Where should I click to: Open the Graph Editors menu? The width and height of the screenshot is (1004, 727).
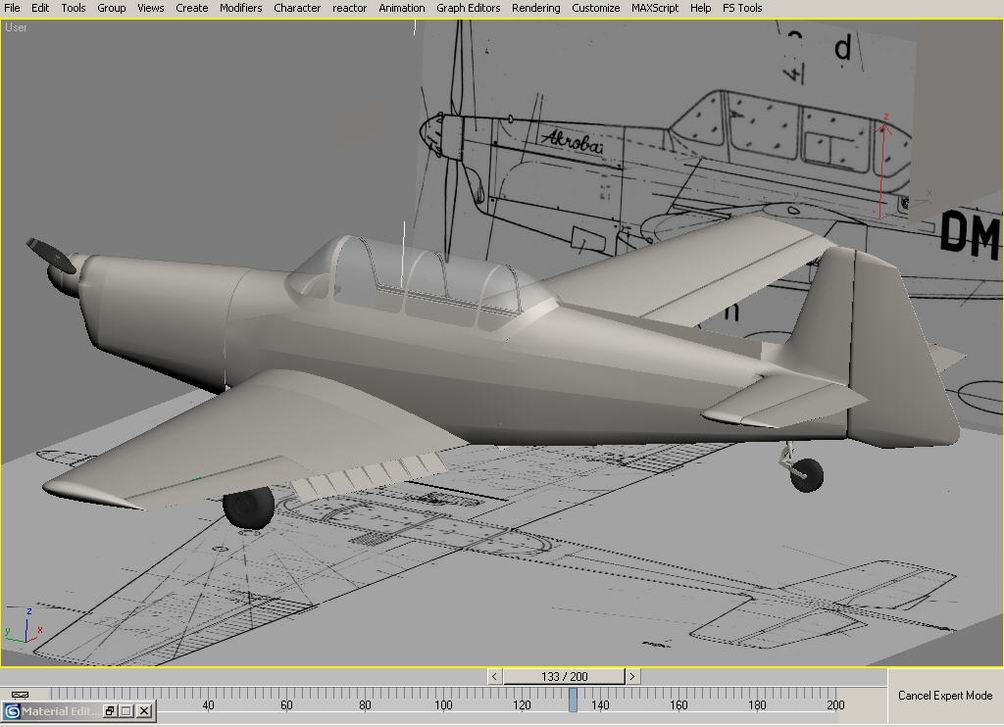coord(468,8)
